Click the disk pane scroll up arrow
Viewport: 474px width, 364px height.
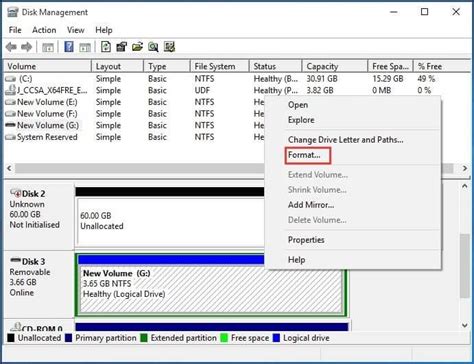tap(465, 186)
